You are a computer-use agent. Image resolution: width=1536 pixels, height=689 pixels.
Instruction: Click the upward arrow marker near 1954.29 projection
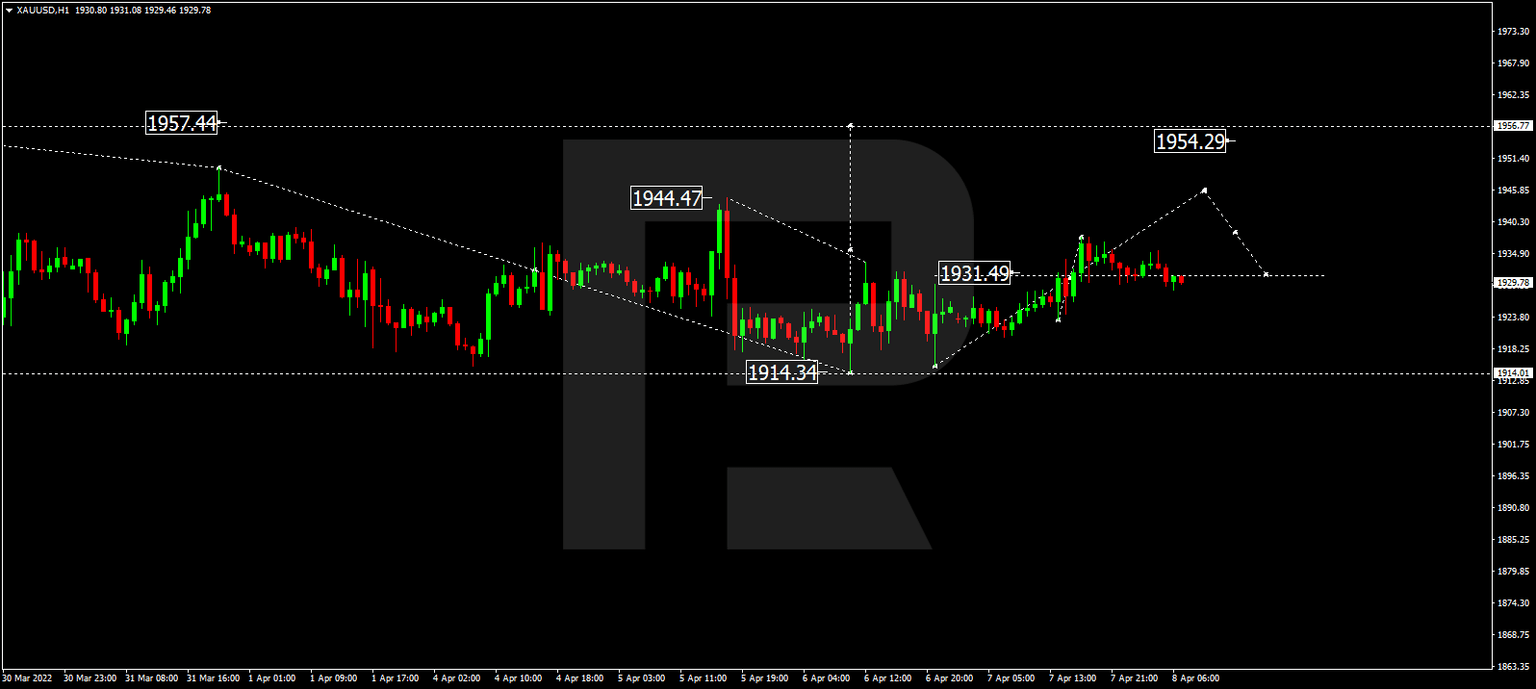click(x=1206, y=188)
